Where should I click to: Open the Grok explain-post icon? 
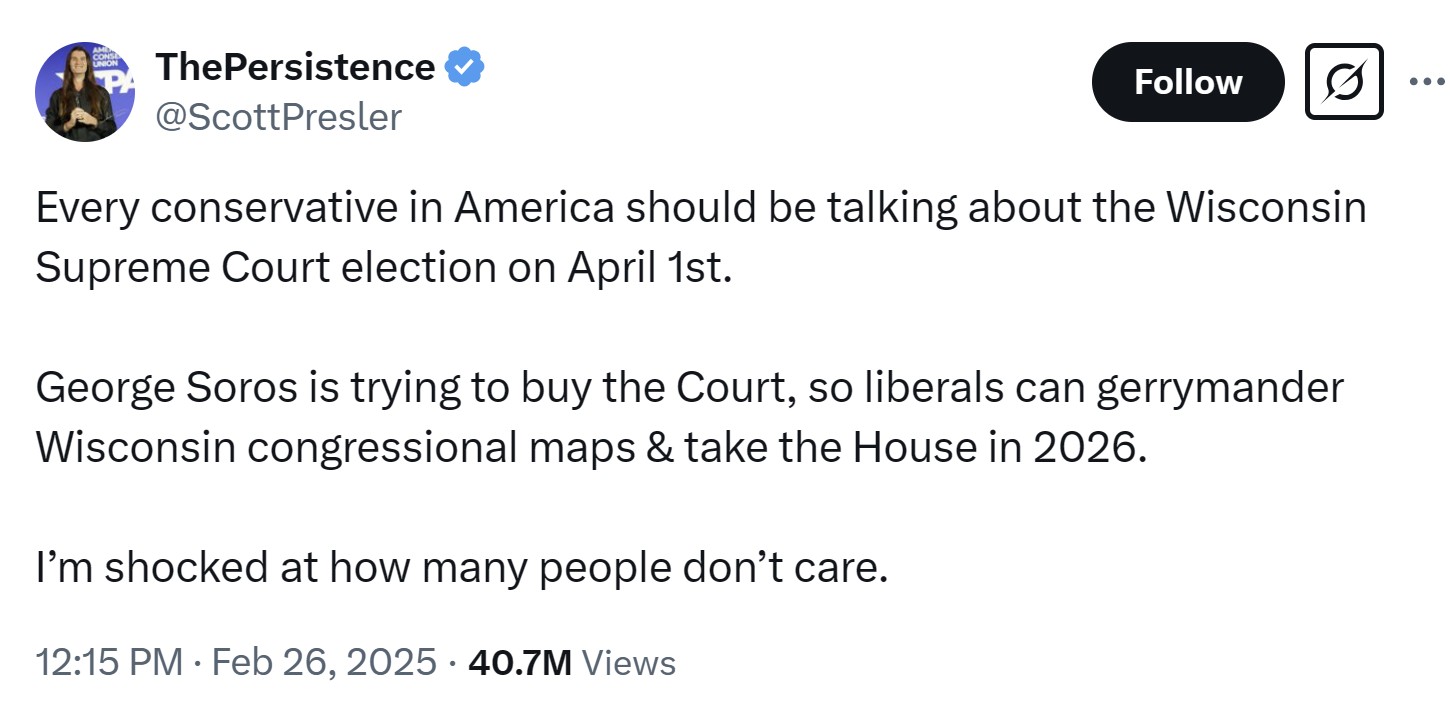(x=1344, y=82)
